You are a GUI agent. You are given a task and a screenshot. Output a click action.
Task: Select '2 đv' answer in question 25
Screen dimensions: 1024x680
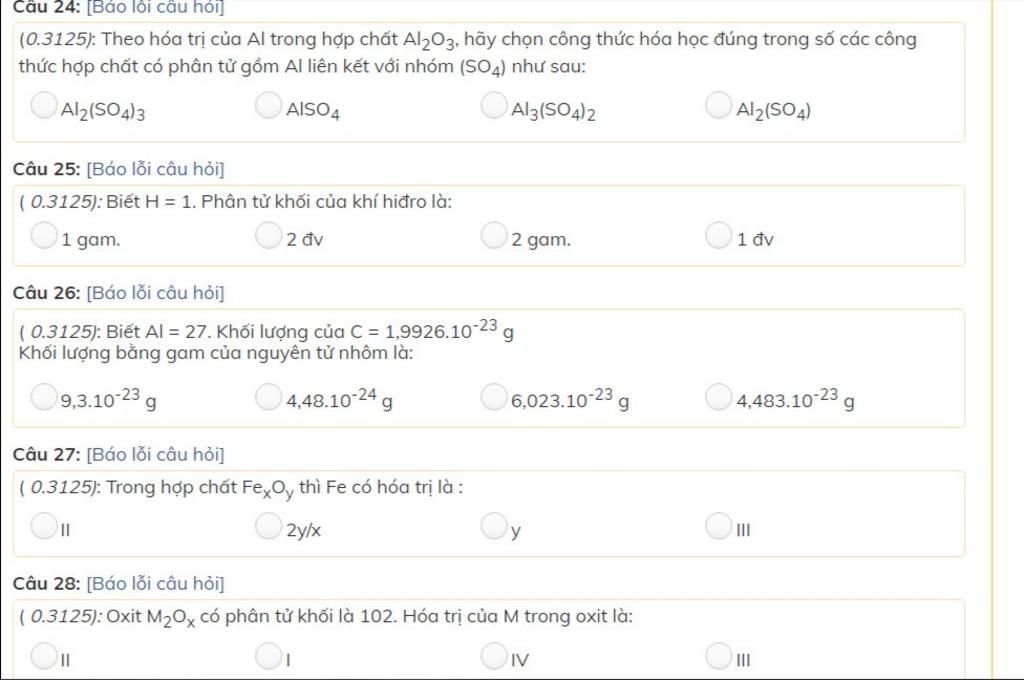point(269,236)
